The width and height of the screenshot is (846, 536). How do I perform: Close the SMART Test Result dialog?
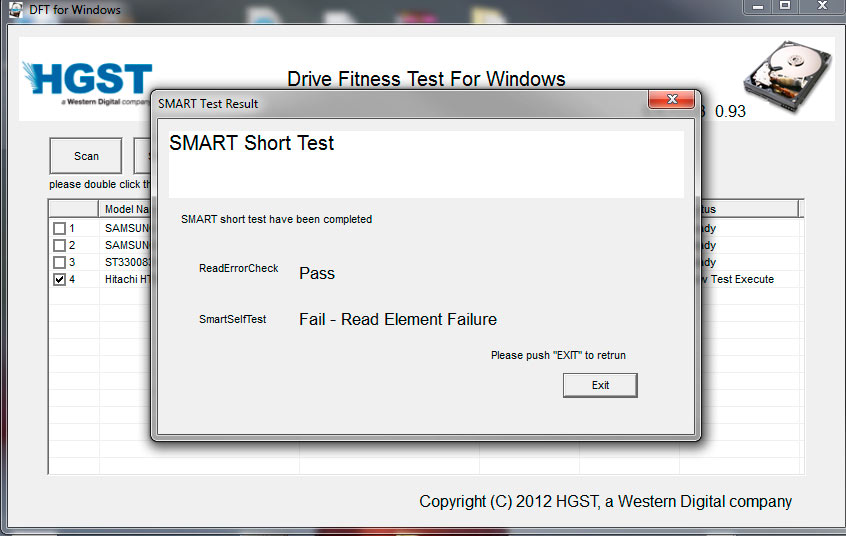tap(672, 99)
